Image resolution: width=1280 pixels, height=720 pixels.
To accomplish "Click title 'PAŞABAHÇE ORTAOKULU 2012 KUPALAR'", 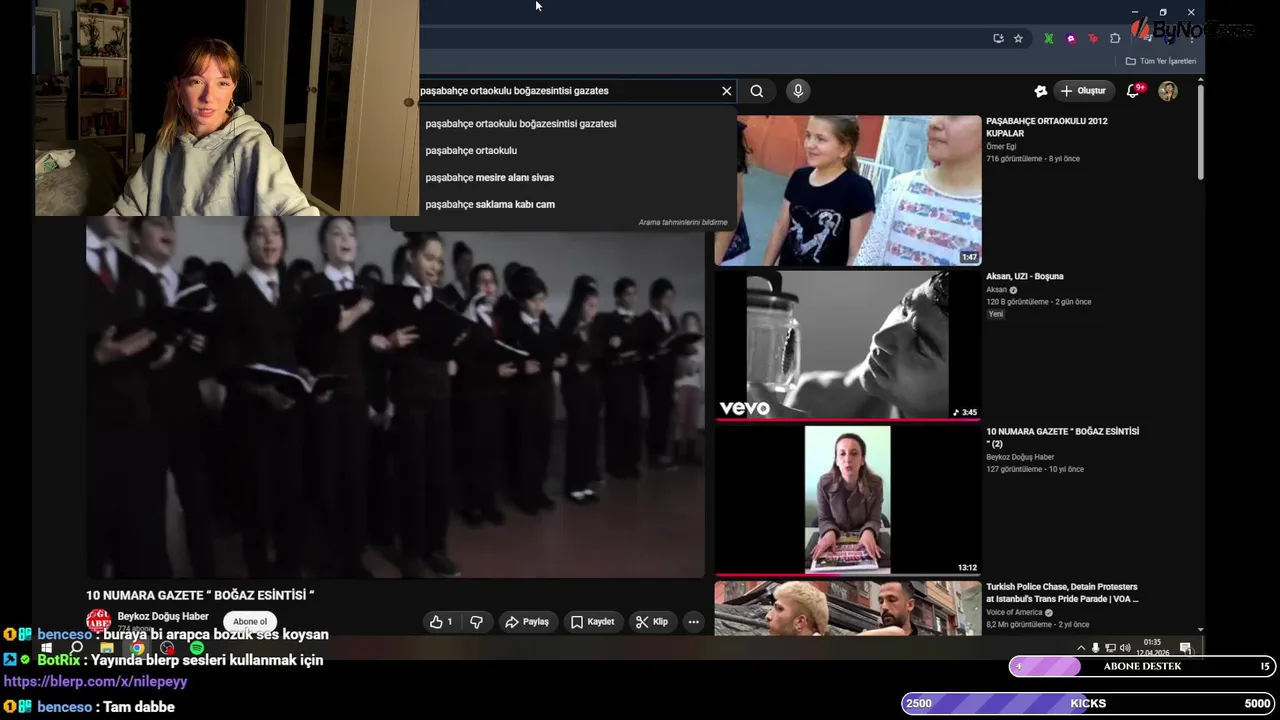I will tap(1047, 127).
